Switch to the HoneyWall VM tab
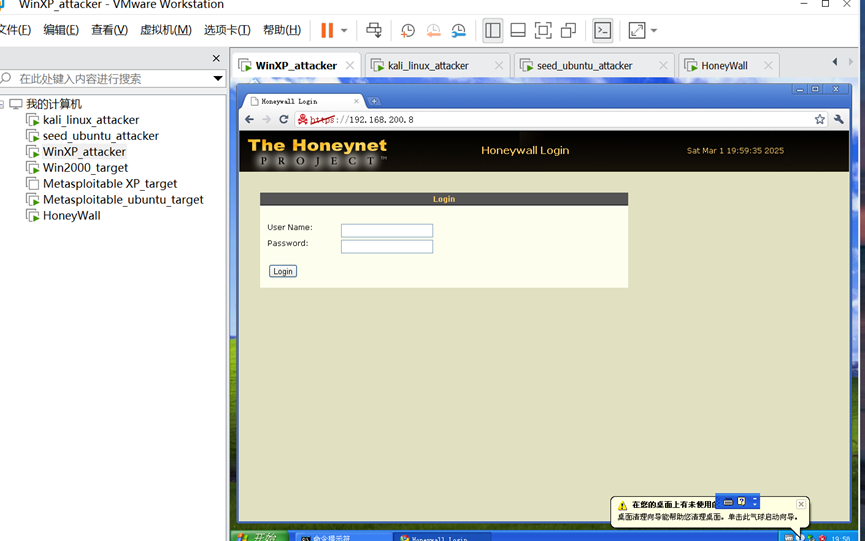 tap(724, 66)
